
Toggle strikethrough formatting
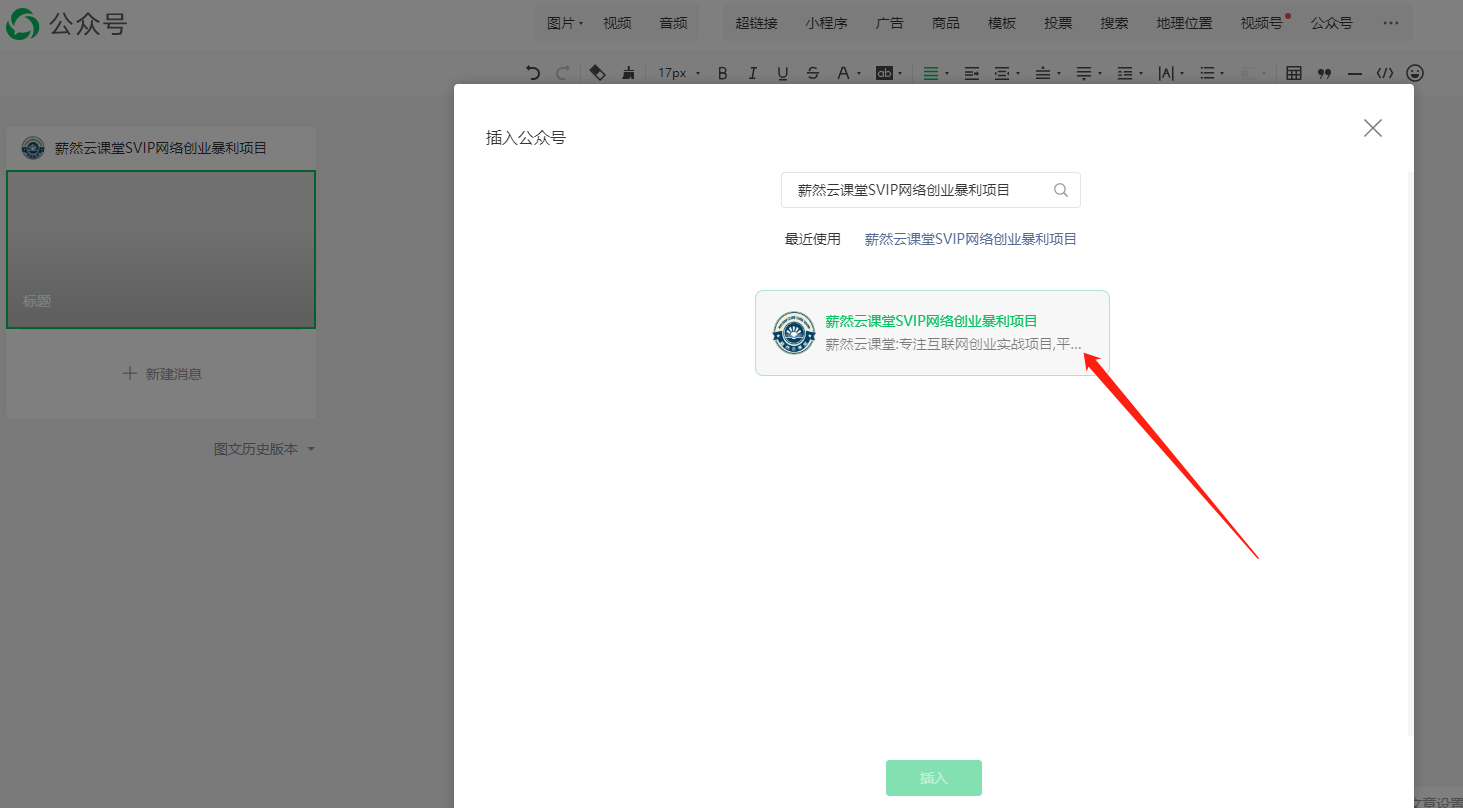(x=813, y=73)
